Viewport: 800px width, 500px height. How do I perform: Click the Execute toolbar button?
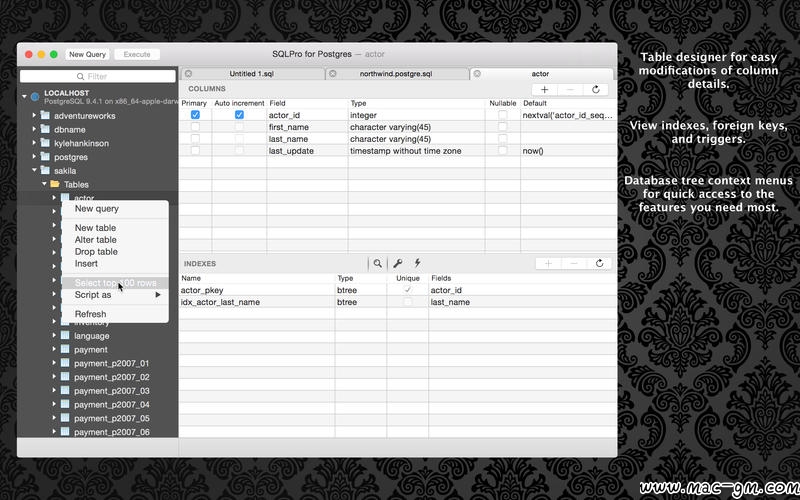pyautogui.click(x=137, y=54)
